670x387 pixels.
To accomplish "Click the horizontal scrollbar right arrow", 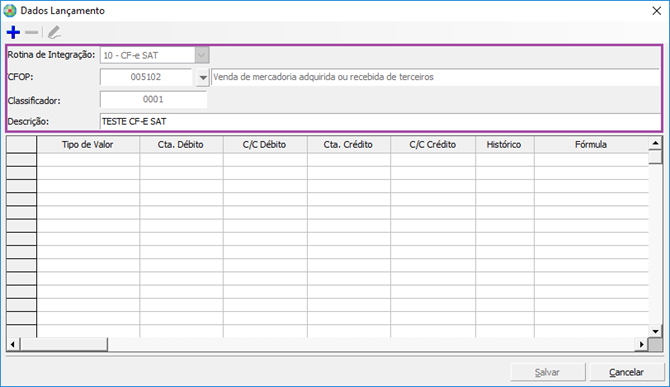I will coord(641,344).
